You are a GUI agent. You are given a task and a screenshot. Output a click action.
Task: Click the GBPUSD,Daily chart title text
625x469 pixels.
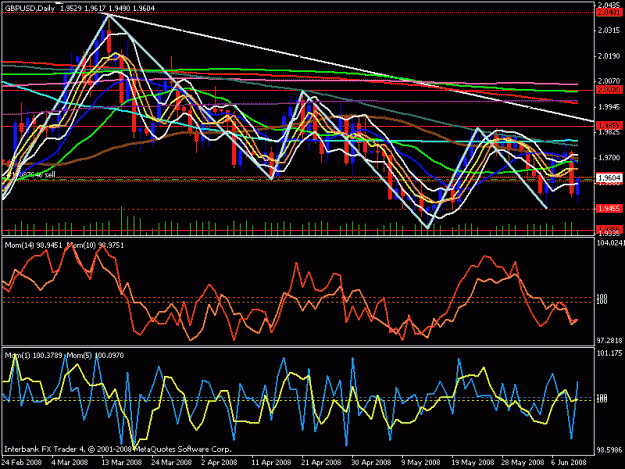pyautogui.click(x=30, y=8)
